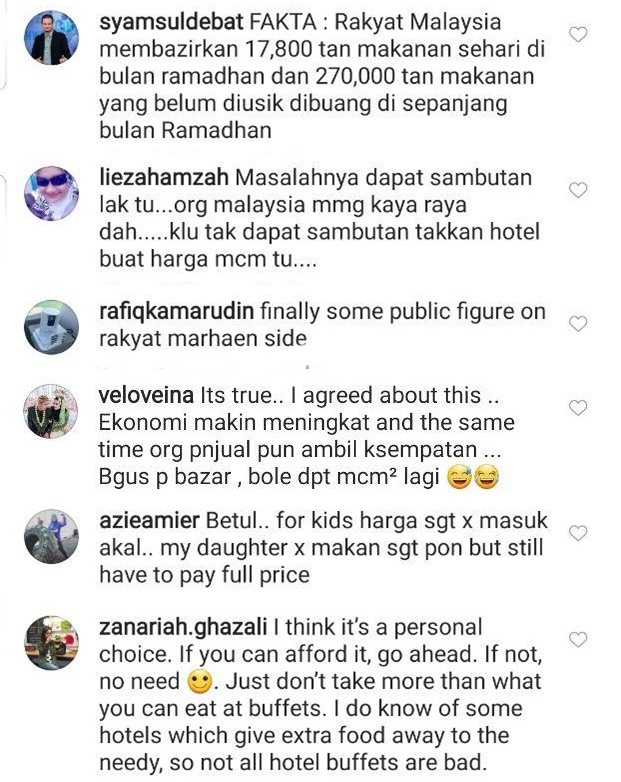Open veloveina's profile picture

tap(51, 411)
